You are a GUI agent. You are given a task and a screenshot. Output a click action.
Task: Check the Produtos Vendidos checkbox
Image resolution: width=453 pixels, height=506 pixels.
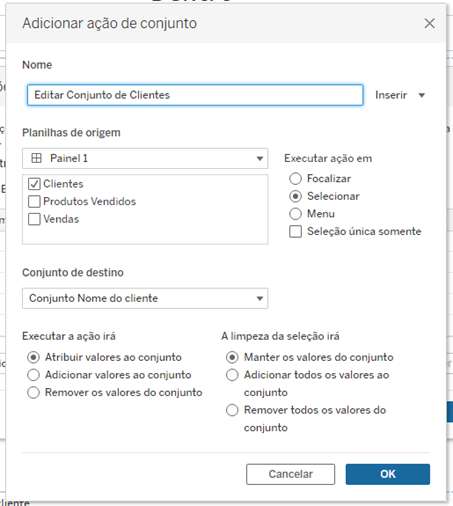coord(34,202)
